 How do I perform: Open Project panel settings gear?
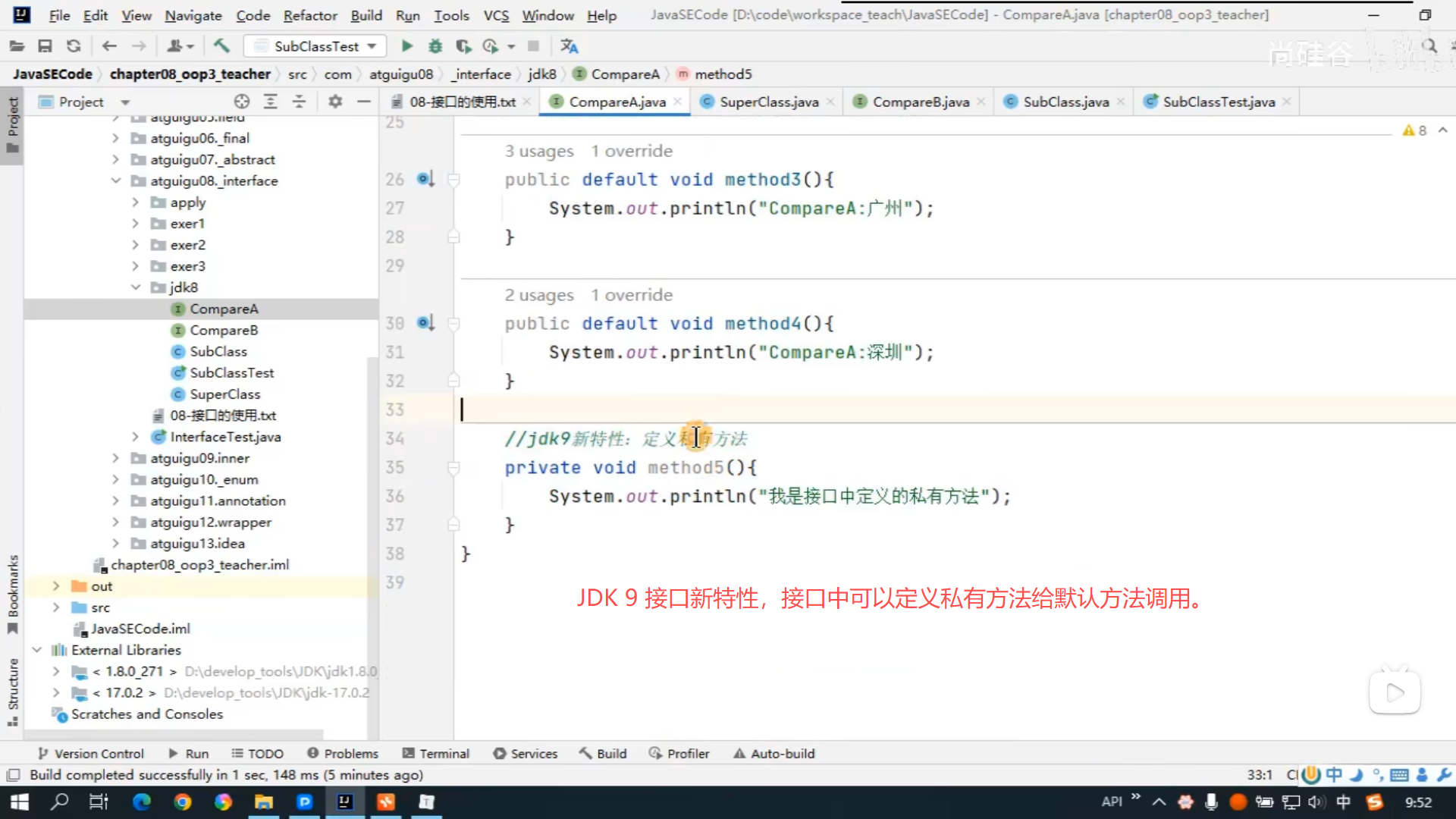tap(335, 102)
